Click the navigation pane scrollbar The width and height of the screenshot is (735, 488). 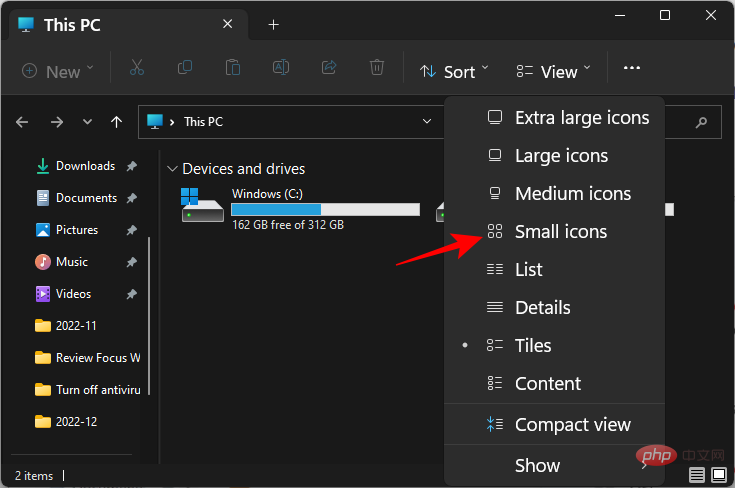point(149,315)
